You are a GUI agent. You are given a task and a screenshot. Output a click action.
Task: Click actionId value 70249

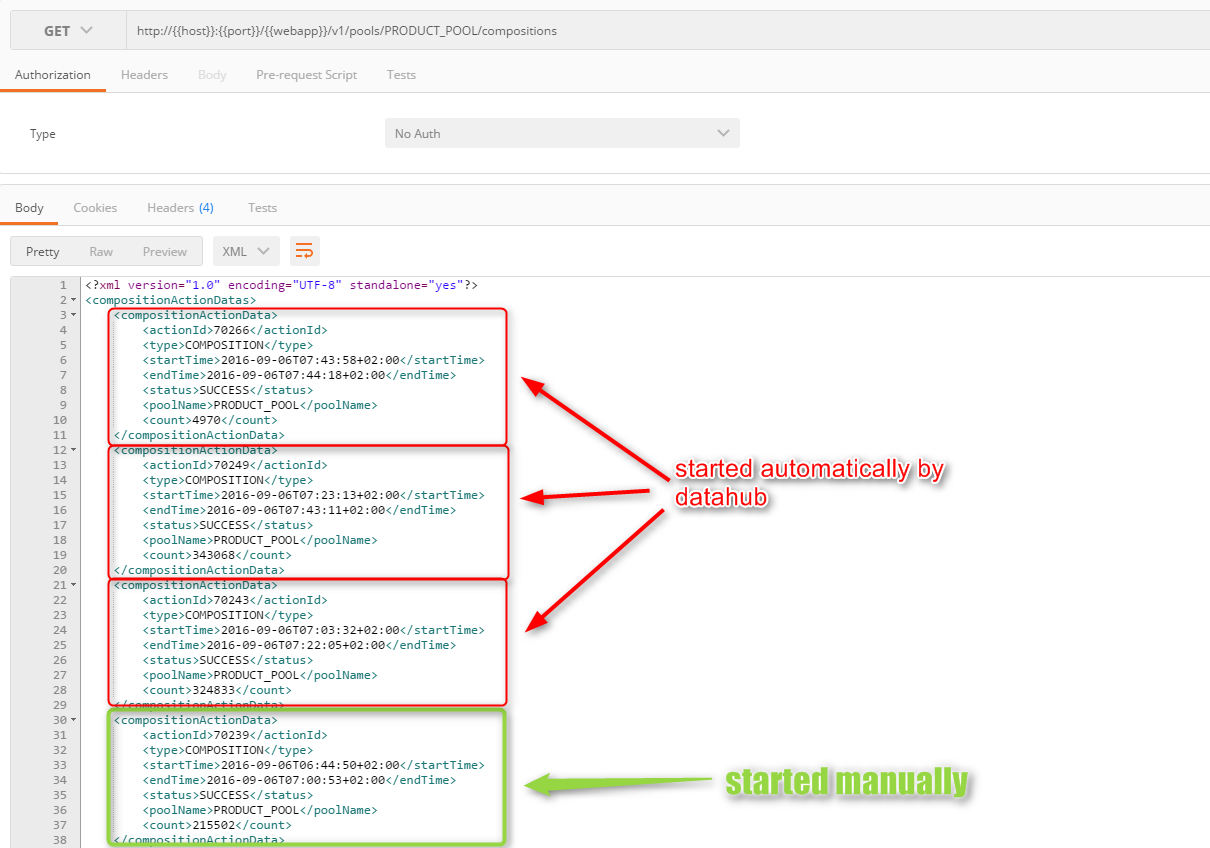point(231,465)
